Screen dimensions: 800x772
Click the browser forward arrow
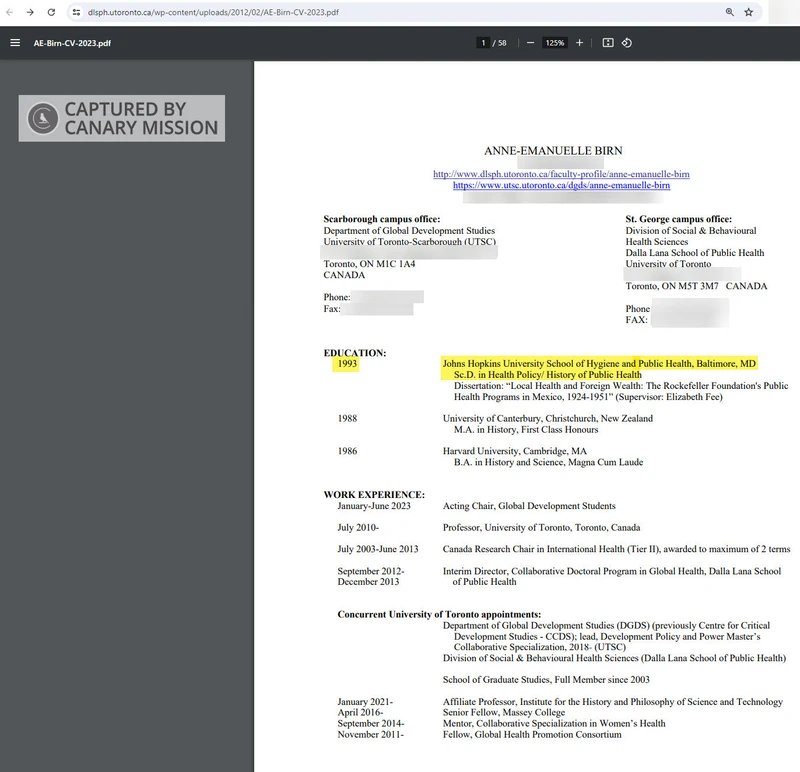coord(30,12)
